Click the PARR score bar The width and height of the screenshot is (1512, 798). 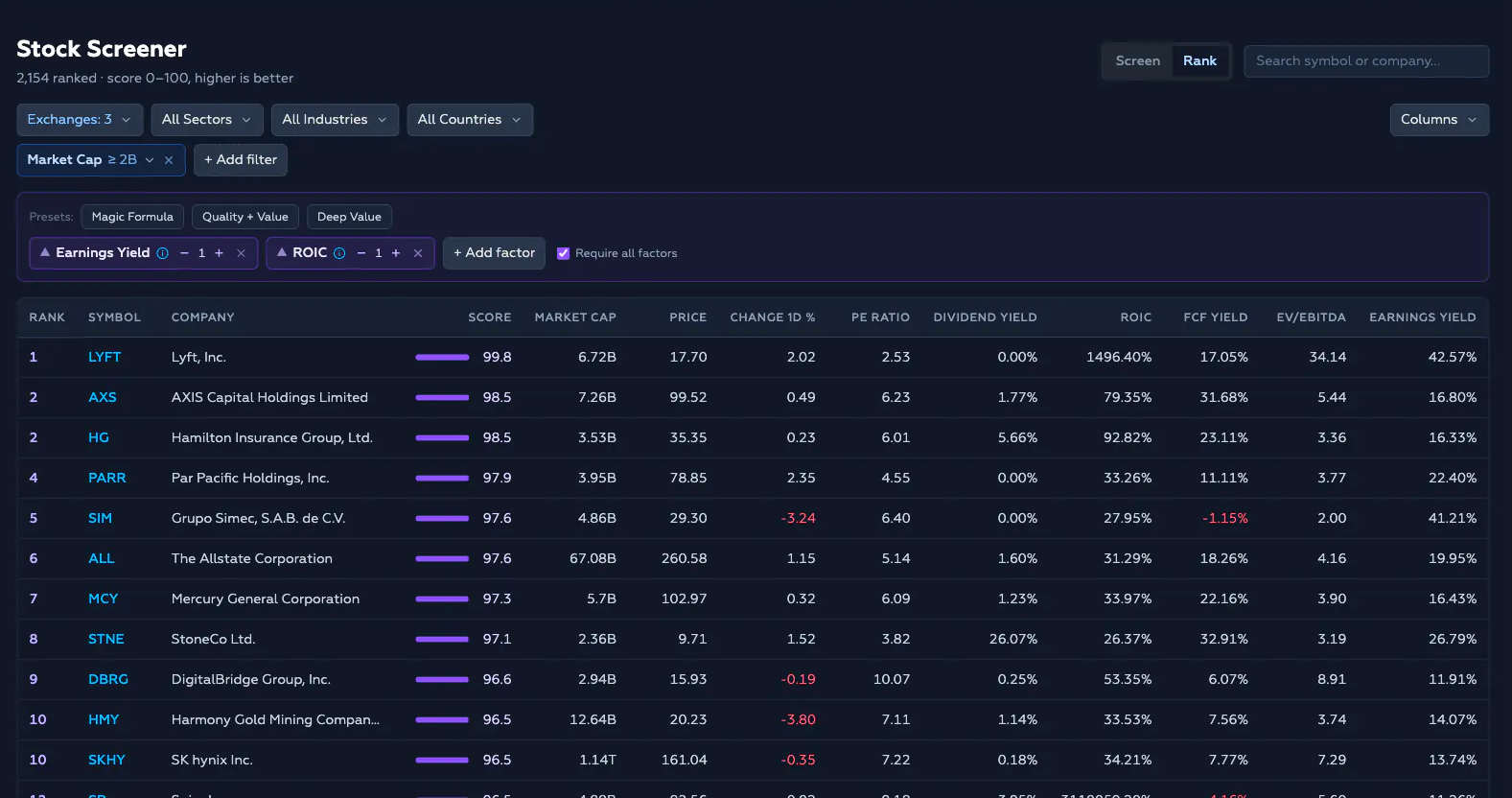(x=442, y=479)
